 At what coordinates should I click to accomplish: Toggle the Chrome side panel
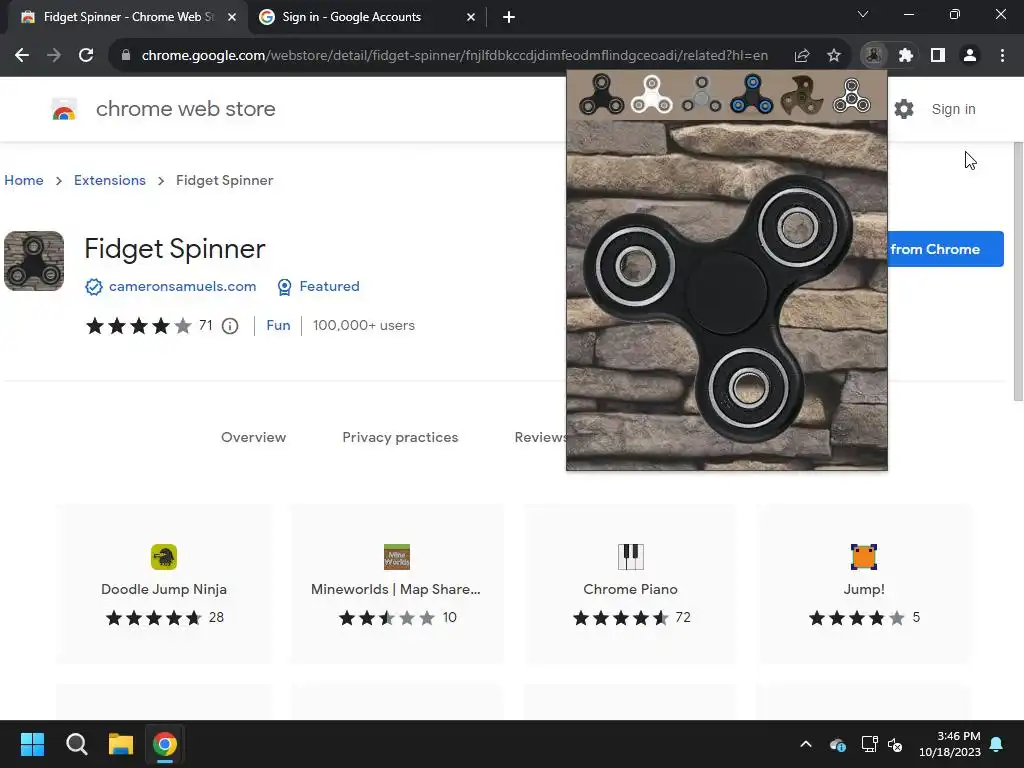[x=938, y=56]
